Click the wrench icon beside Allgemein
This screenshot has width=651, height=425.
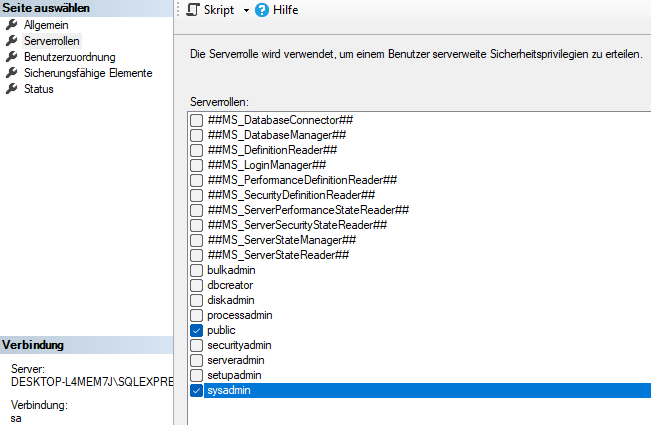[x=12, y=25]
